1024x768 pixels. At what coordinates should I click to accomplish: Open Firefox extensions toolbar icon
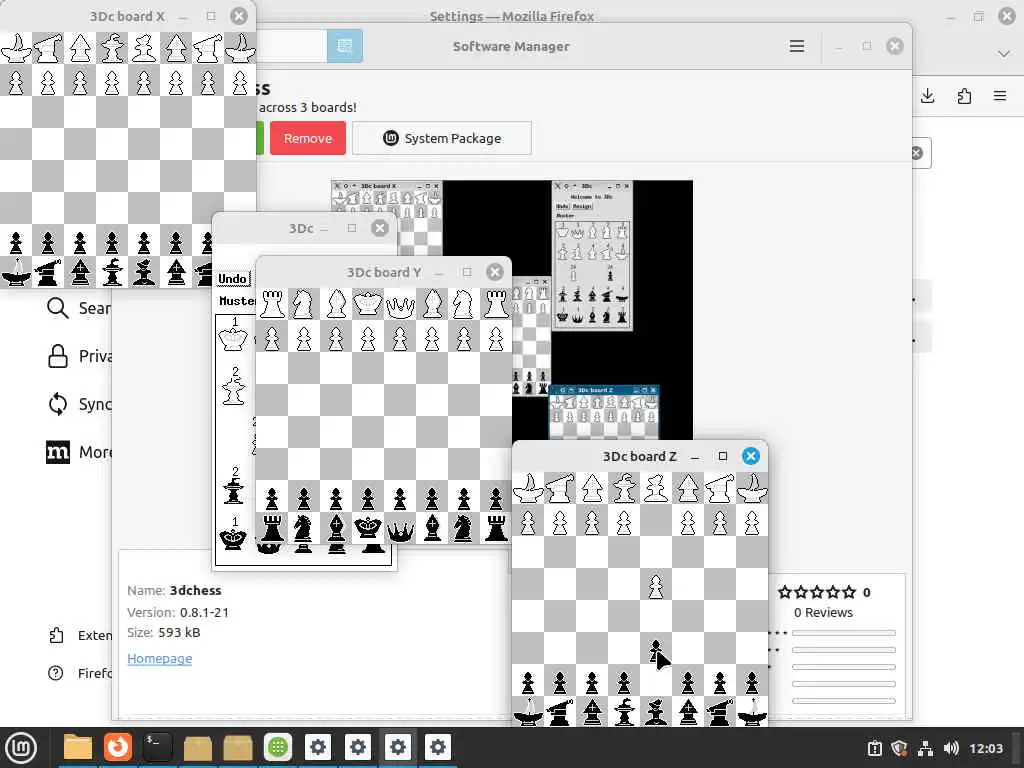coord(964,97)
